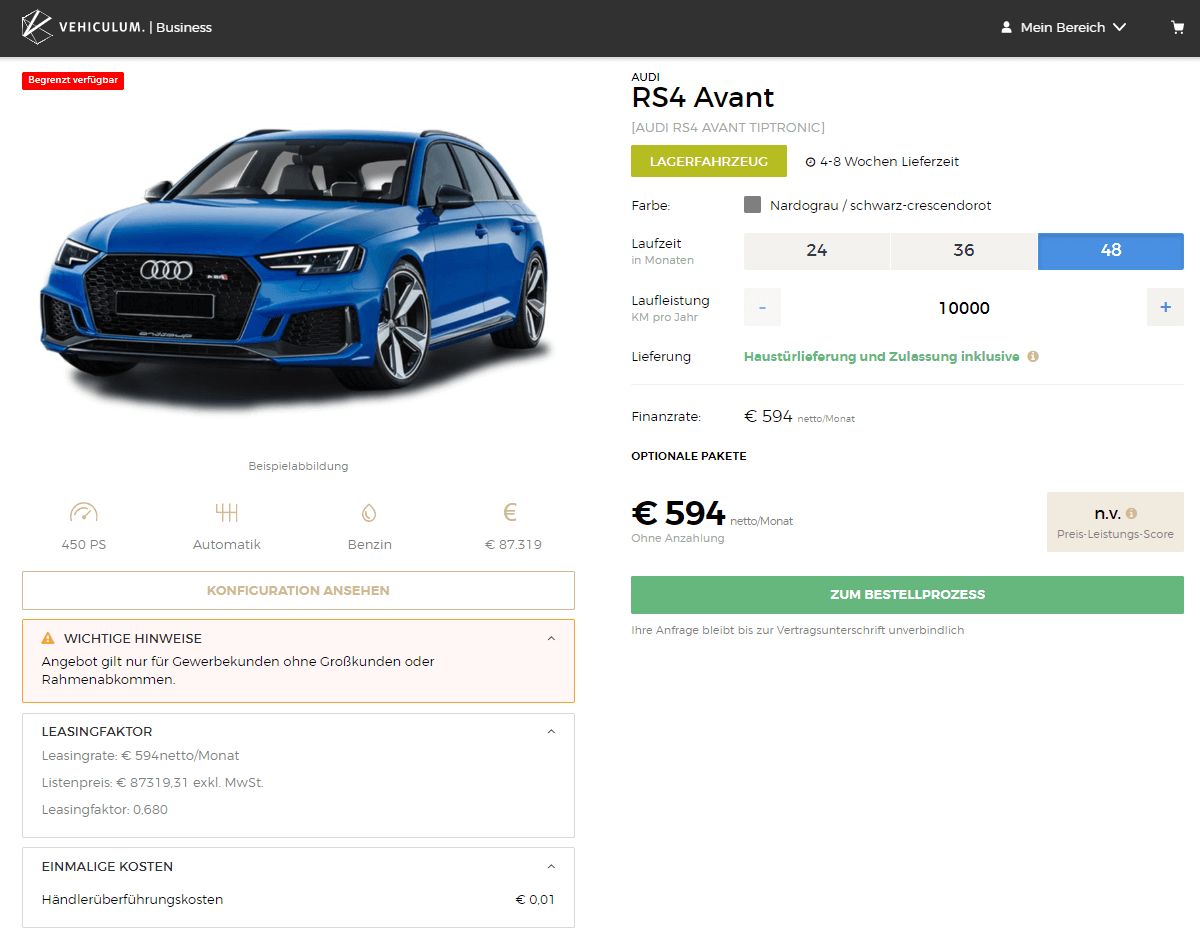
Task: Click Zum Bestellprozess button
Action: point(907,594)
